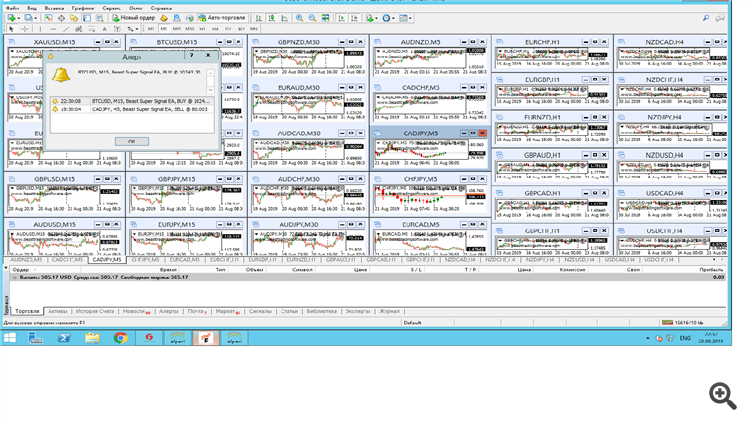This screenshot has width=750, height=422.
Task: Open the Графики menu
Action: 83,8
